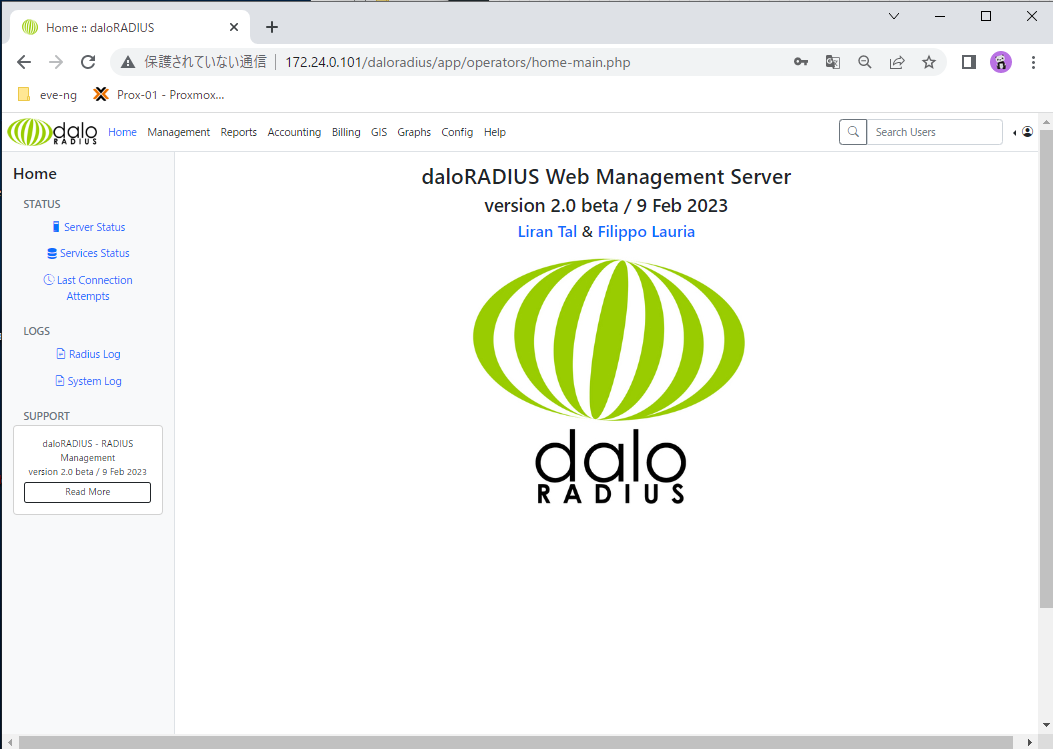Image resolution: width=1053 pixels, height=749 pixels.
Task: Reload the page
Action: (x=88, y=62)
